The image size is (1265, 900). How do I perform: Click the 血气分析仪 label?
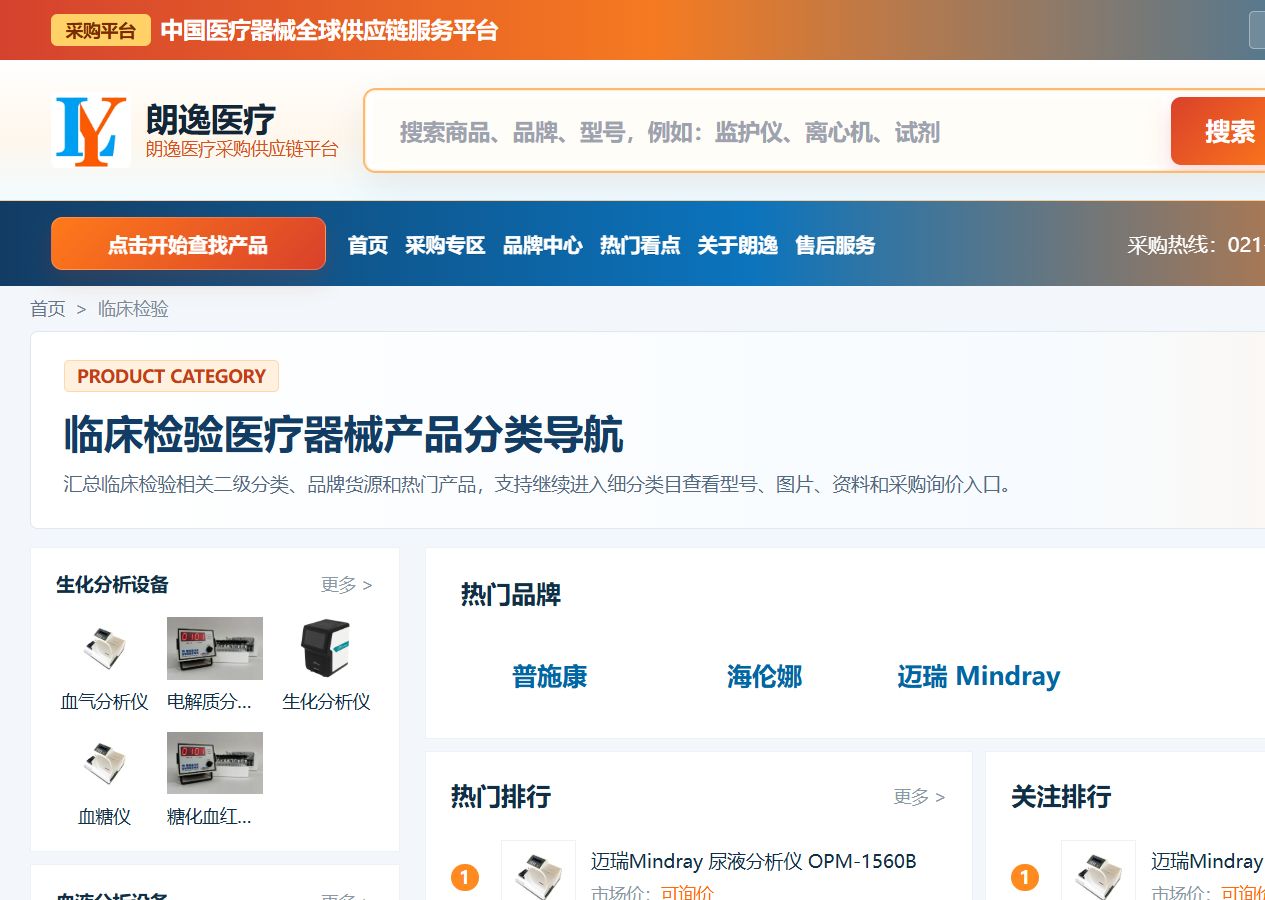[105, 702]
